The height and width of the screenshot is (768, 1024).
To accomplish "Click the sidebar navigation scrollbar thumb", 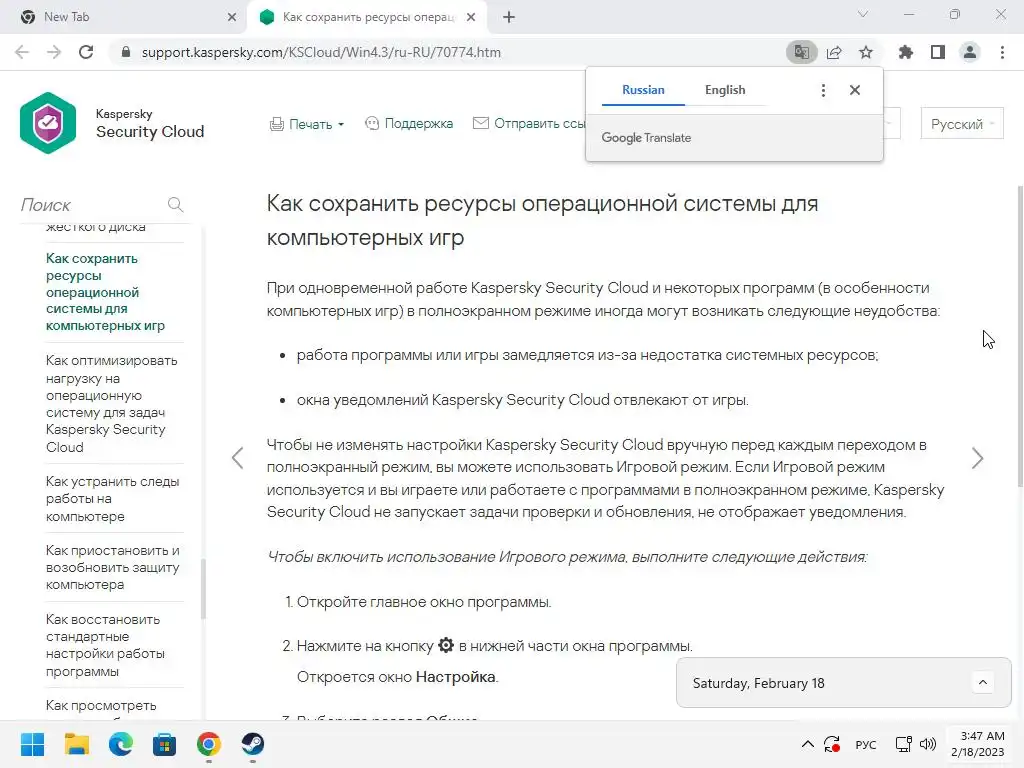I will 203,588.
